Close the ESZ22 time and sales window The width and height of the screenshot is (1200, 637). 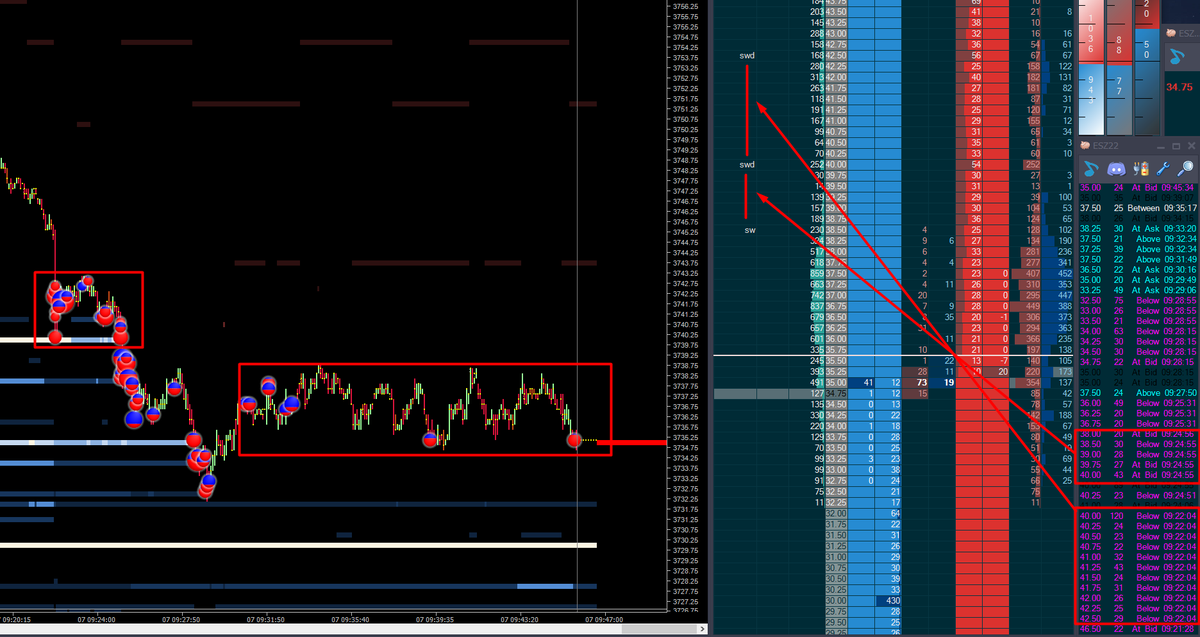click(1191, 146)
